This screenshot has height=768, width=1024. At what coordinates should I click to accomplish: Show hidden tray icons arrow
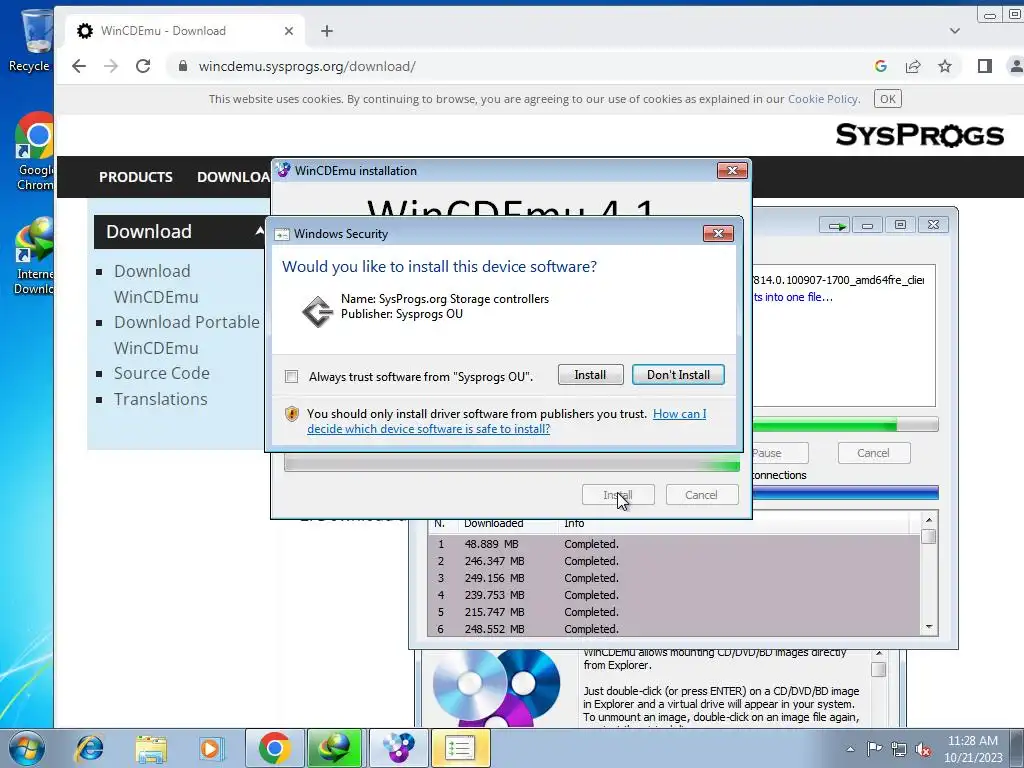pyautogui.click(x=850, y=749)
